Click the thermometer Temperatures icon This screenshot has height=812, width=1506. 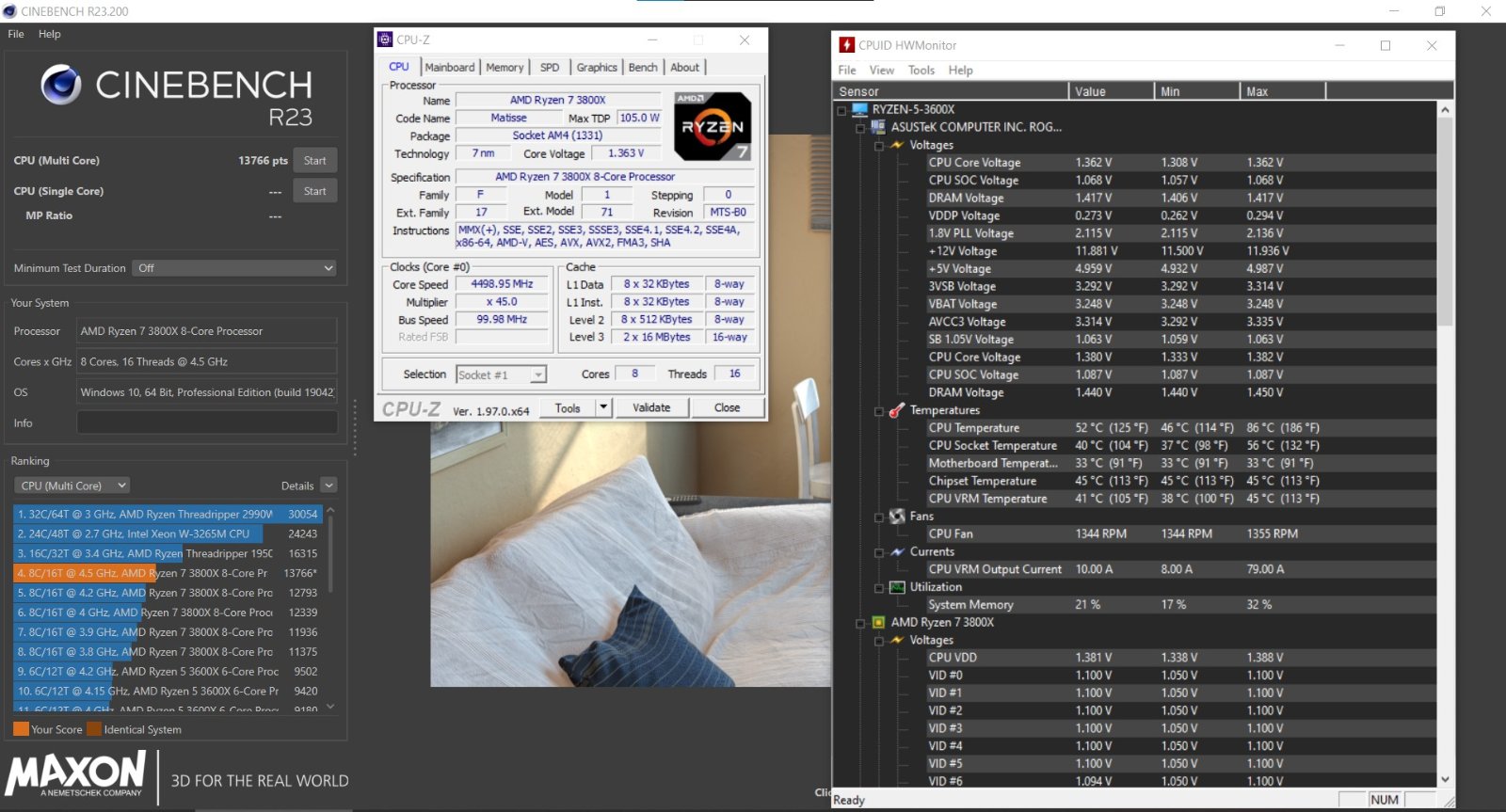(897, 410)
